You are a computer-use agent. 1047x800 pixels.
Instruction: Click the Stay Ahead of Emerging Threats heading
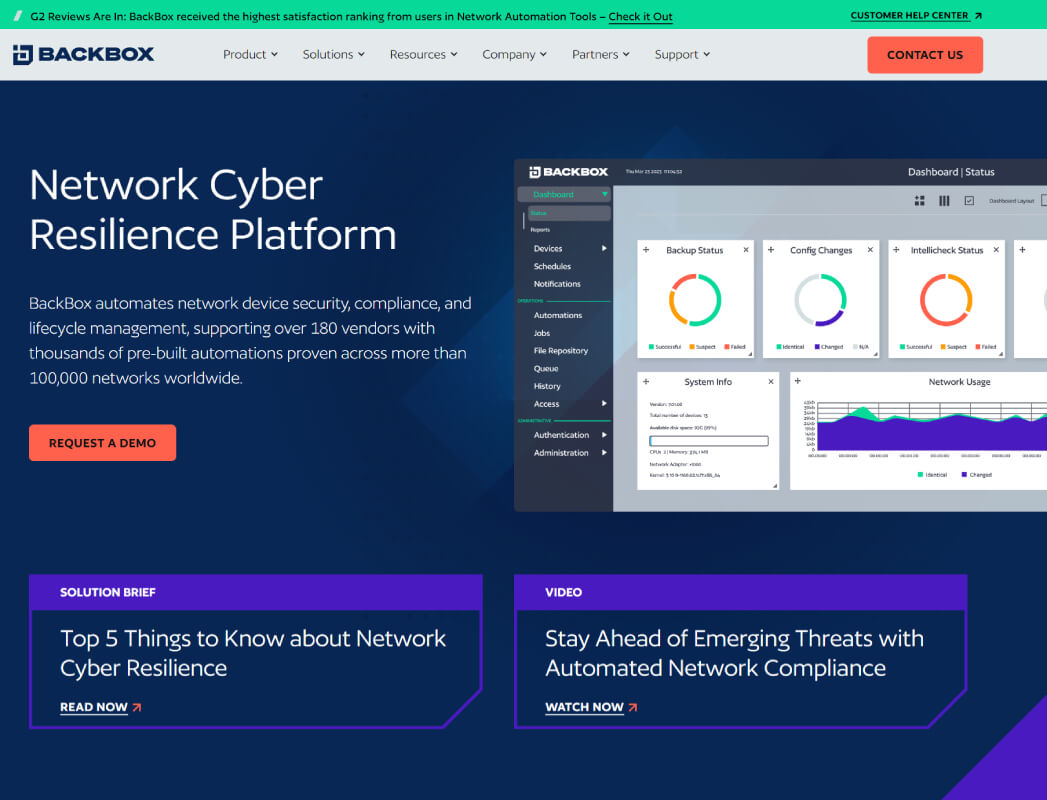[x=735, y=653]
